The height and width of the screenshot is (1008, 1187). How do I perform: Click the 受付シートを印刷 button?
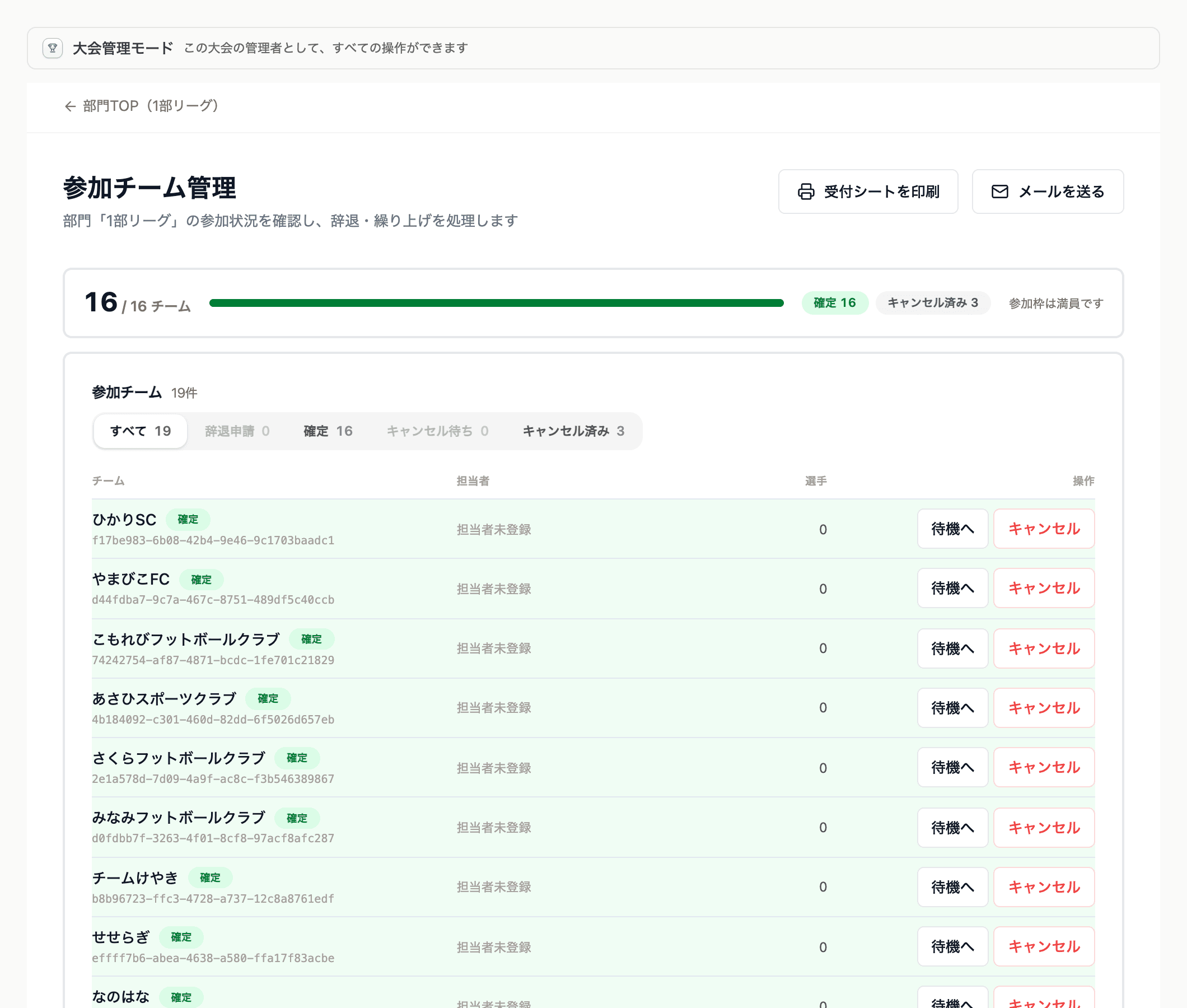click(x=868, y=192)
